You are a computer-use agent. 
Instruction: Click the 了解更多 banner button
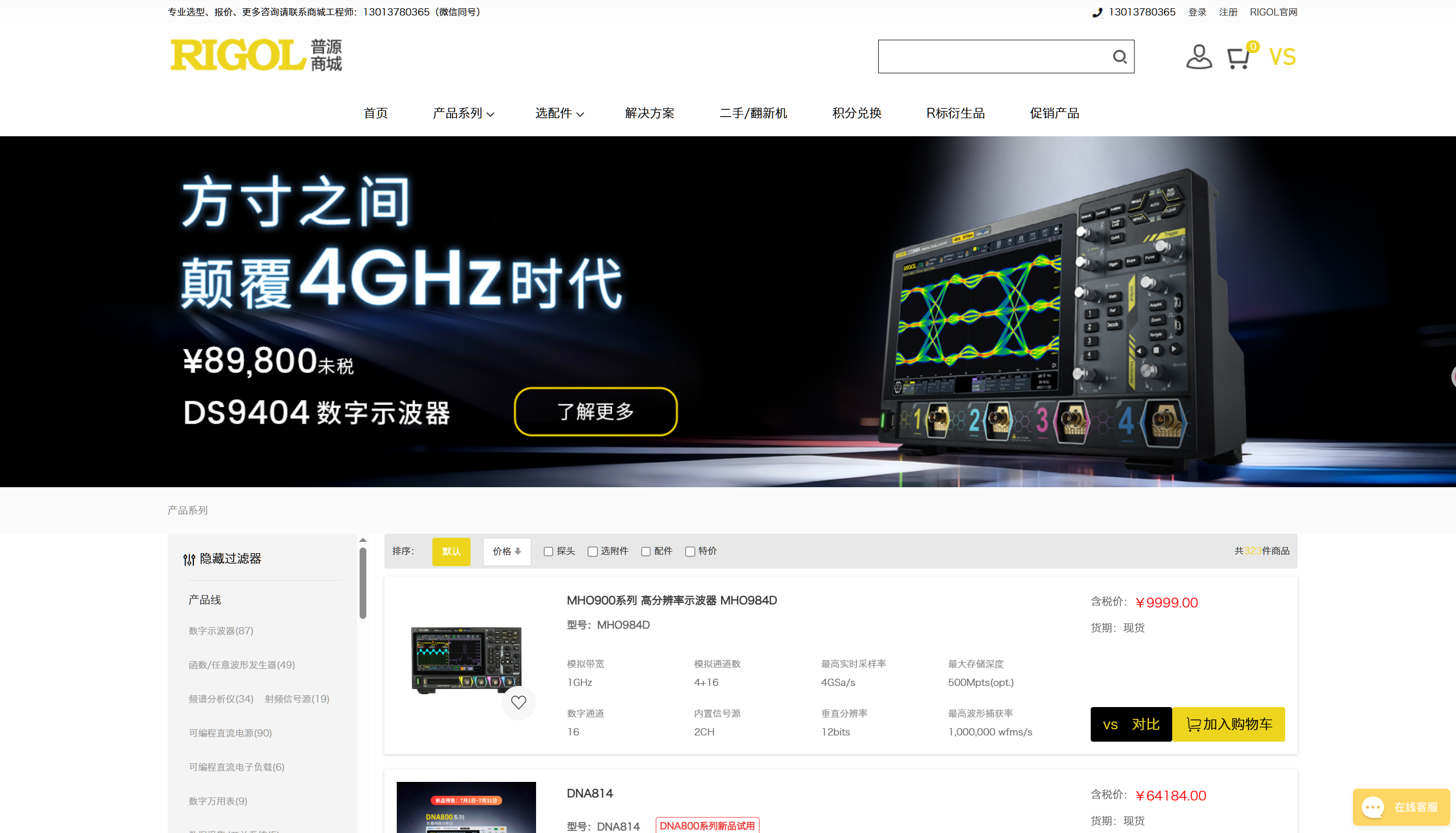[595, 411]
